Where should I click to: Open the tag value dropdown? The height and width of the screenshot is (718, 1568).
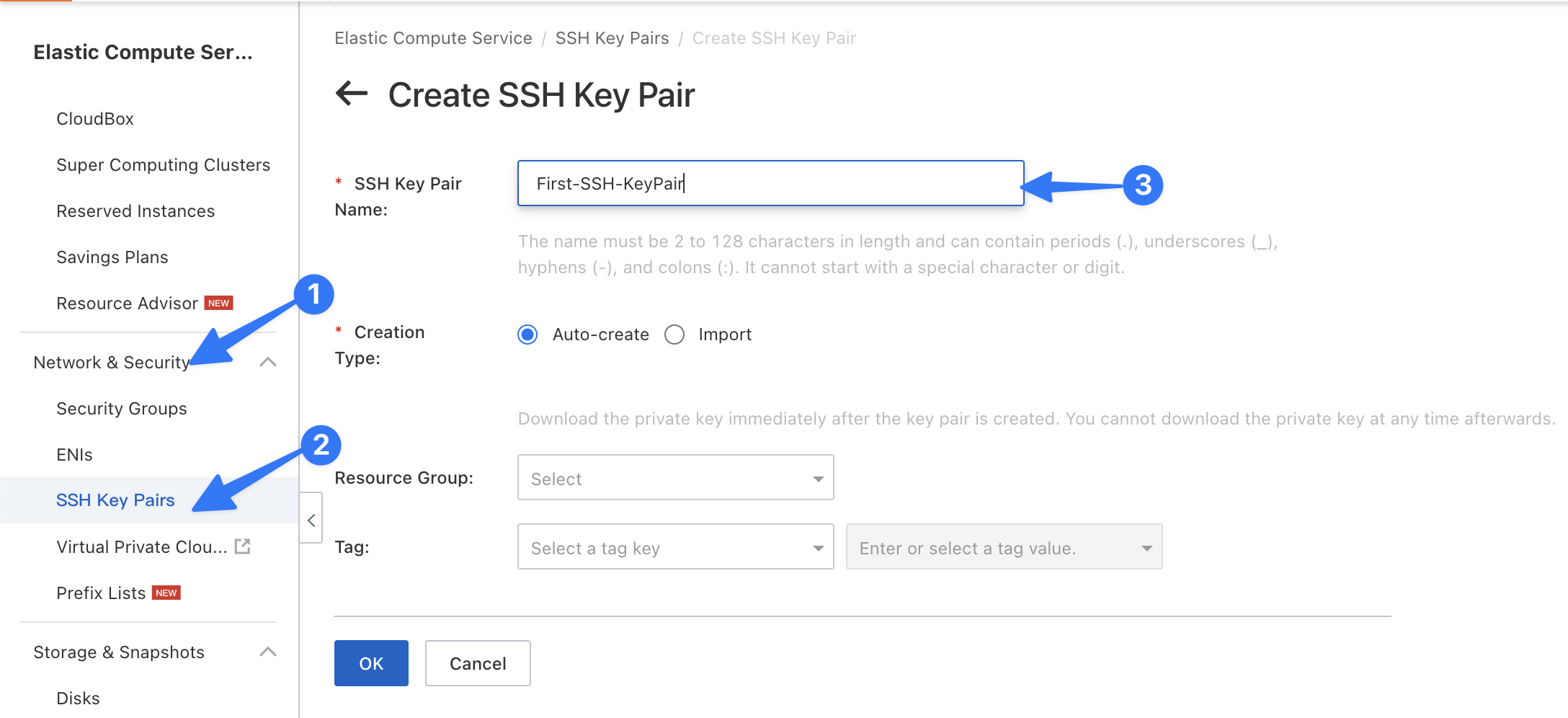coord(1003,547)
